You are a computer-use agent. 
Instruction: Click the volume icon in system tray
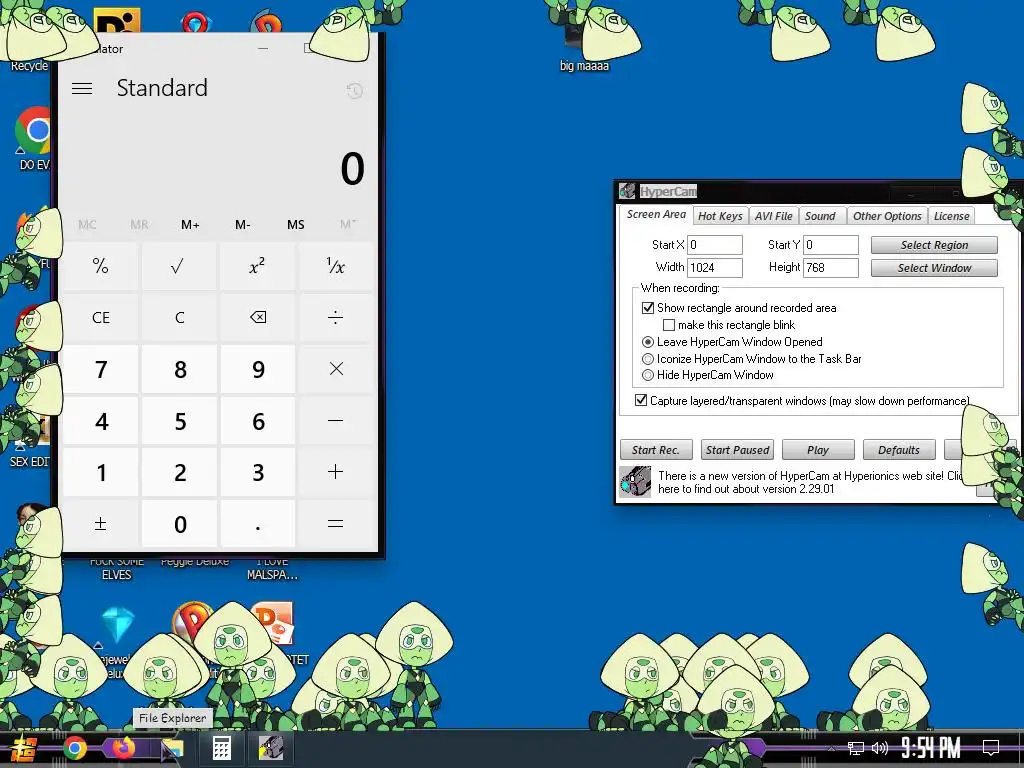point(880,748)
